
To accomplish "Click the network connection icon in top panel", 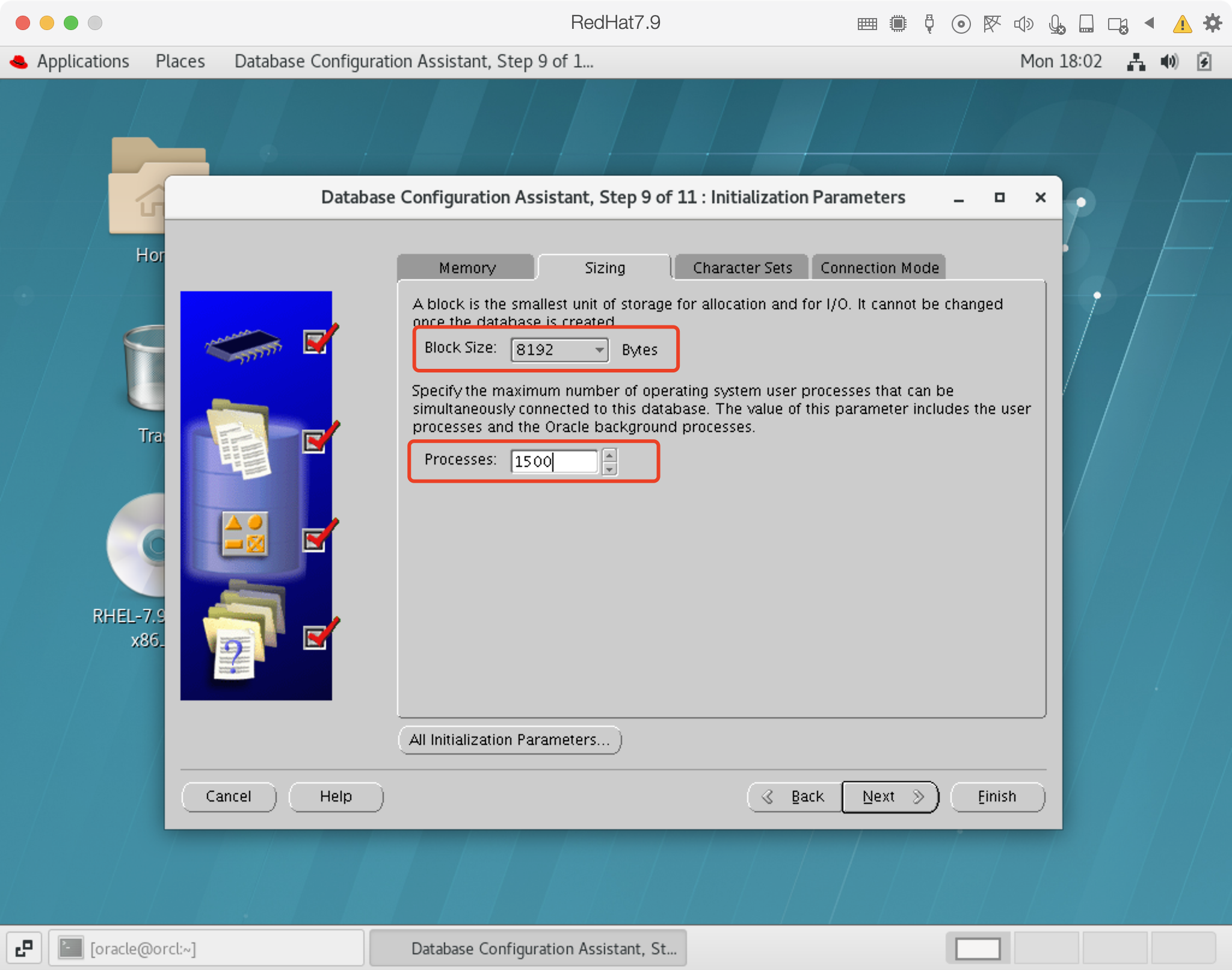I will [1135, 61].
